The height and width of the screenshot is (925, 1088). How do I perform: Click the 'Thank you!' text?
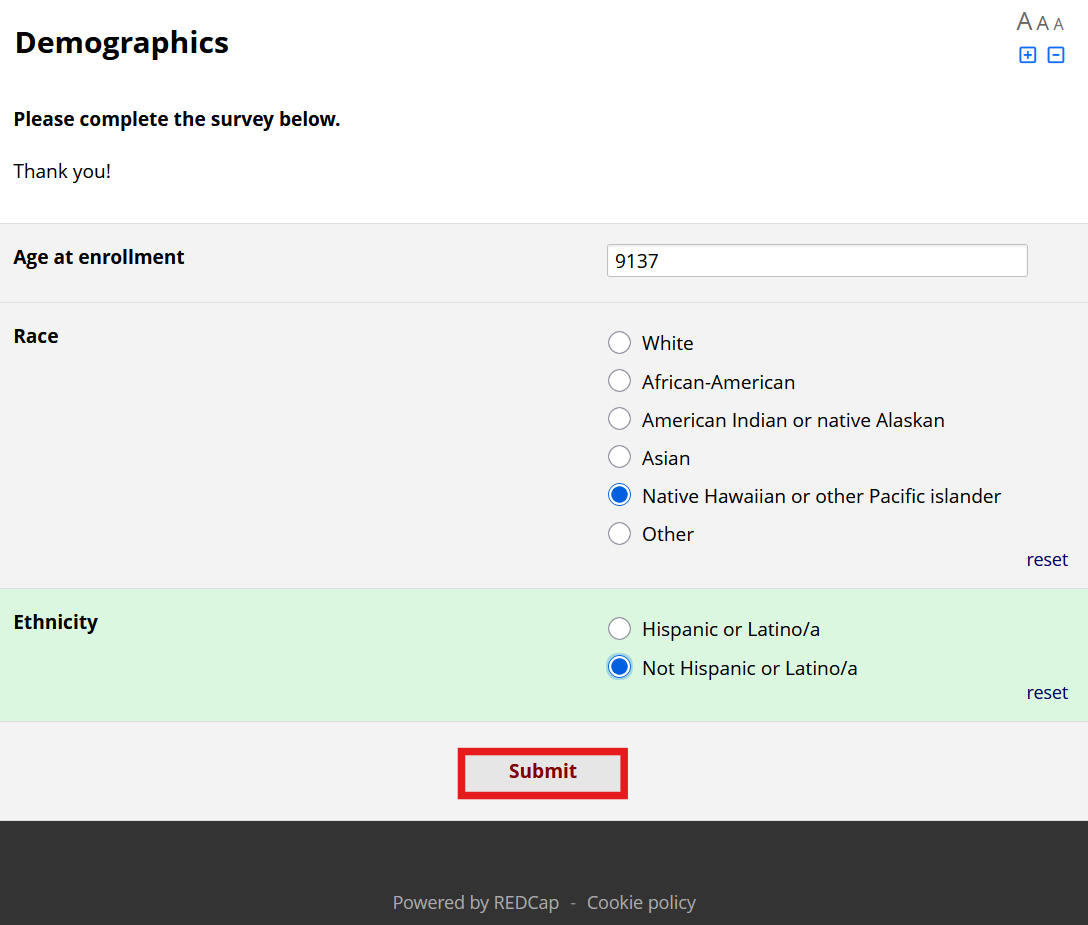click(62, 171)
